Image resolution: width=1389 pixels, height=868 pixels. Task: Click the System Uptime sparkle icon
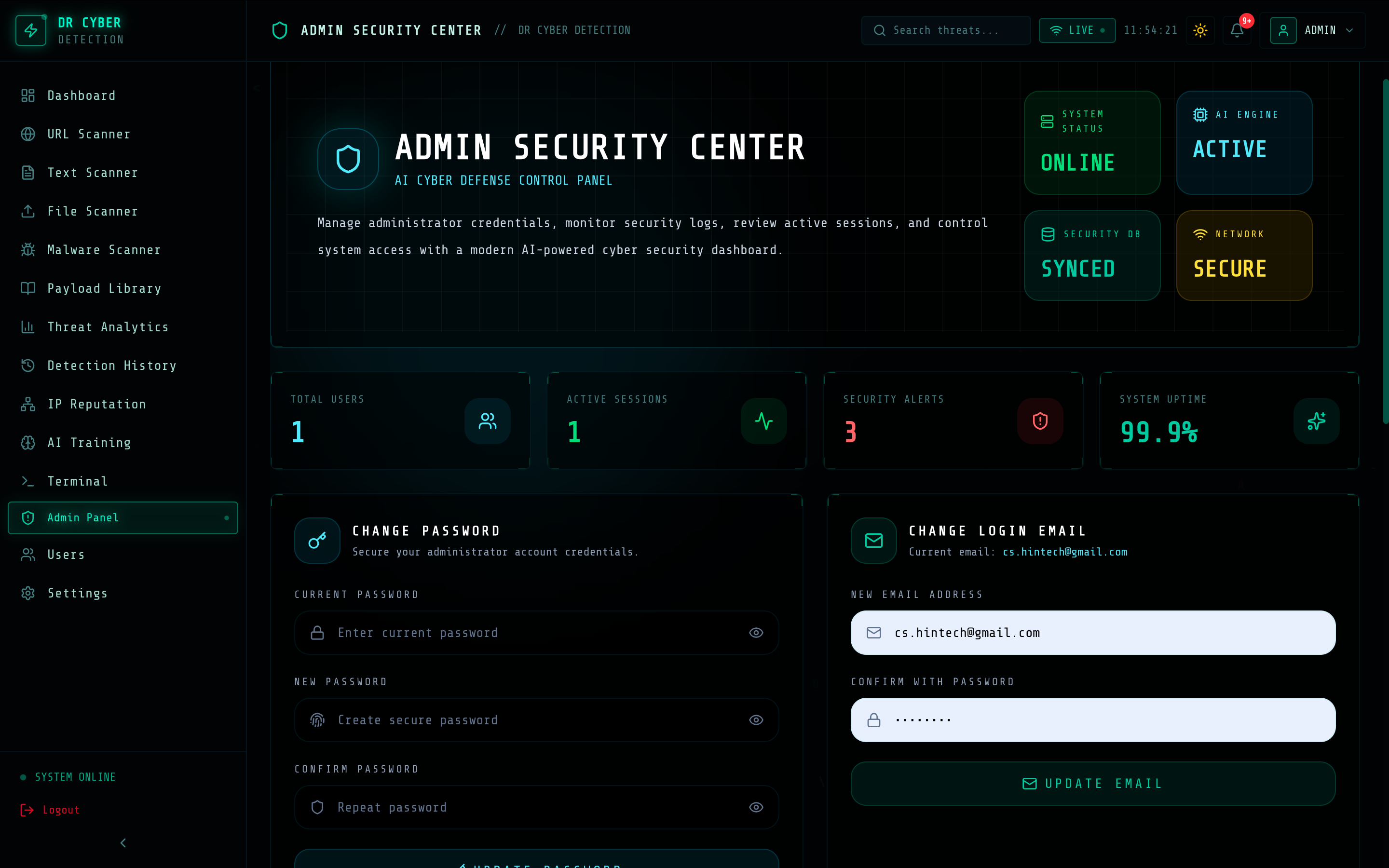[x=1317, y=421]
